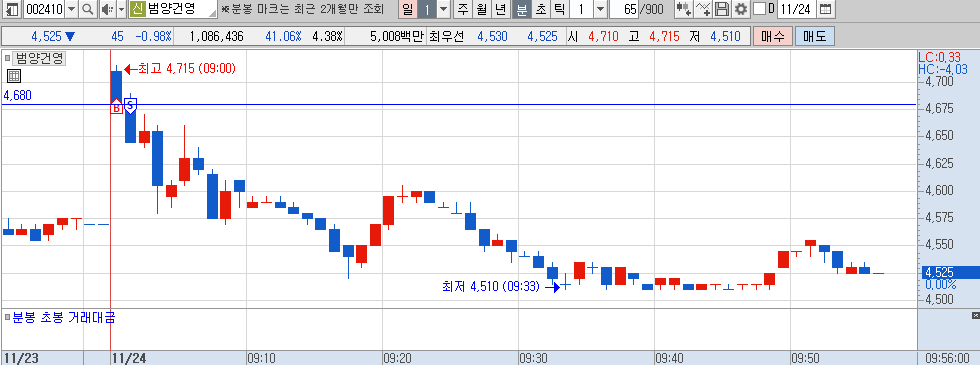The height and width of the screenshot is (365, 980).
Task: Click the 09:56:00 clock in the time axis
Action: coord(949,359)
